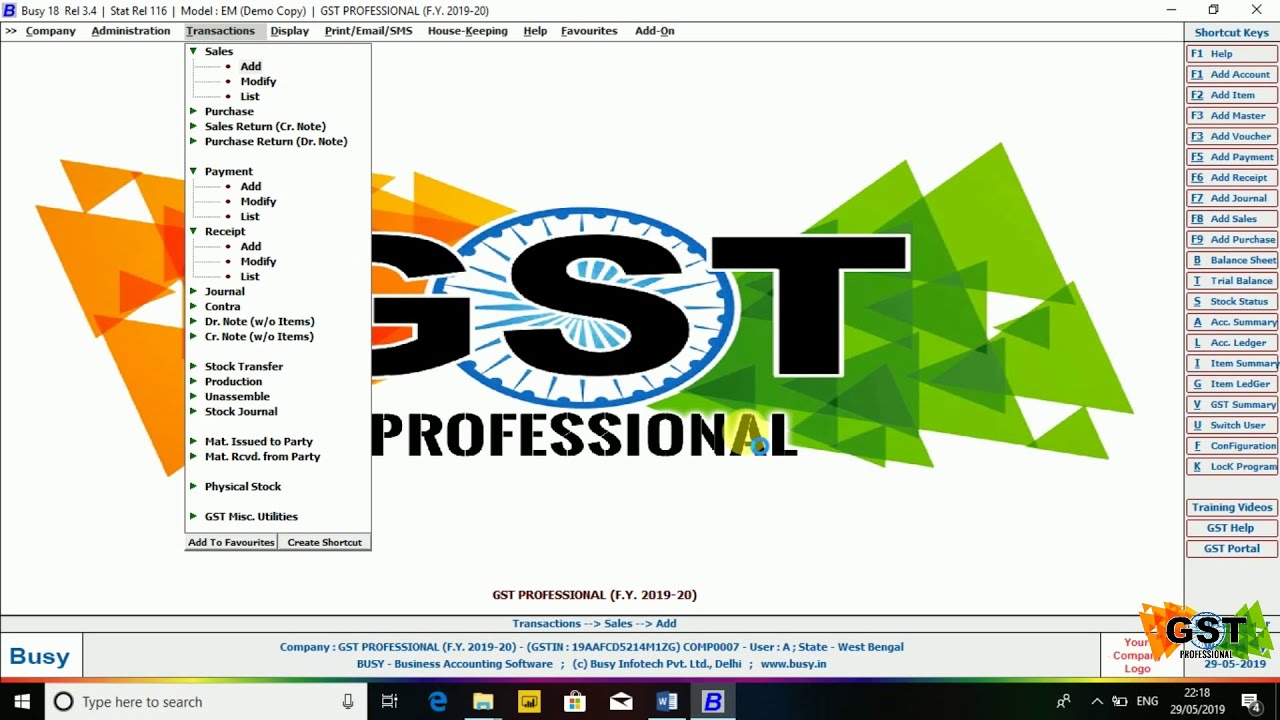Screen dimensions: 1280x720
Task: Open Microsoft Edge from taskbar
Action: coord(437,702)
